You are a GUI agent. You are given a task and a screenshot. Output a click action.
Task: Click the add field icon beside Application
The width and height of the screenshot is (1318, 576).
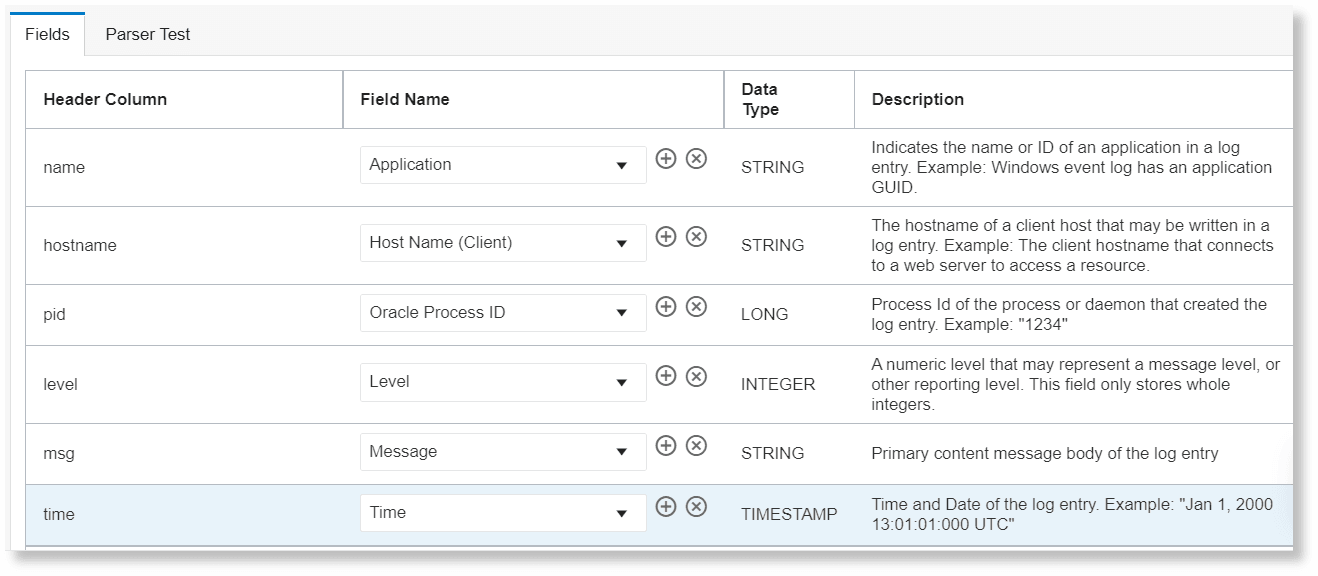click(666, 158)
